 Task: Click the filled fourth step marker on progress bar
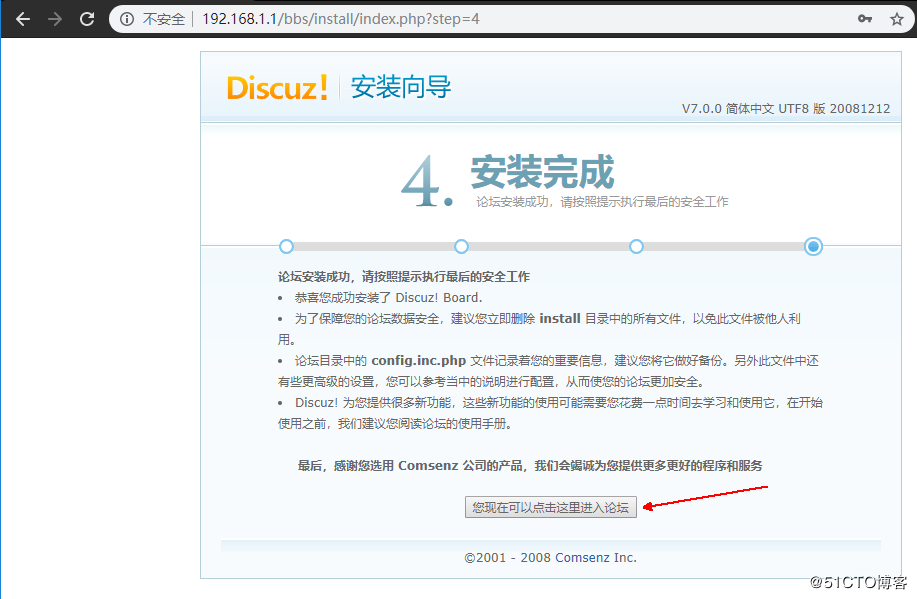point(813,246)
